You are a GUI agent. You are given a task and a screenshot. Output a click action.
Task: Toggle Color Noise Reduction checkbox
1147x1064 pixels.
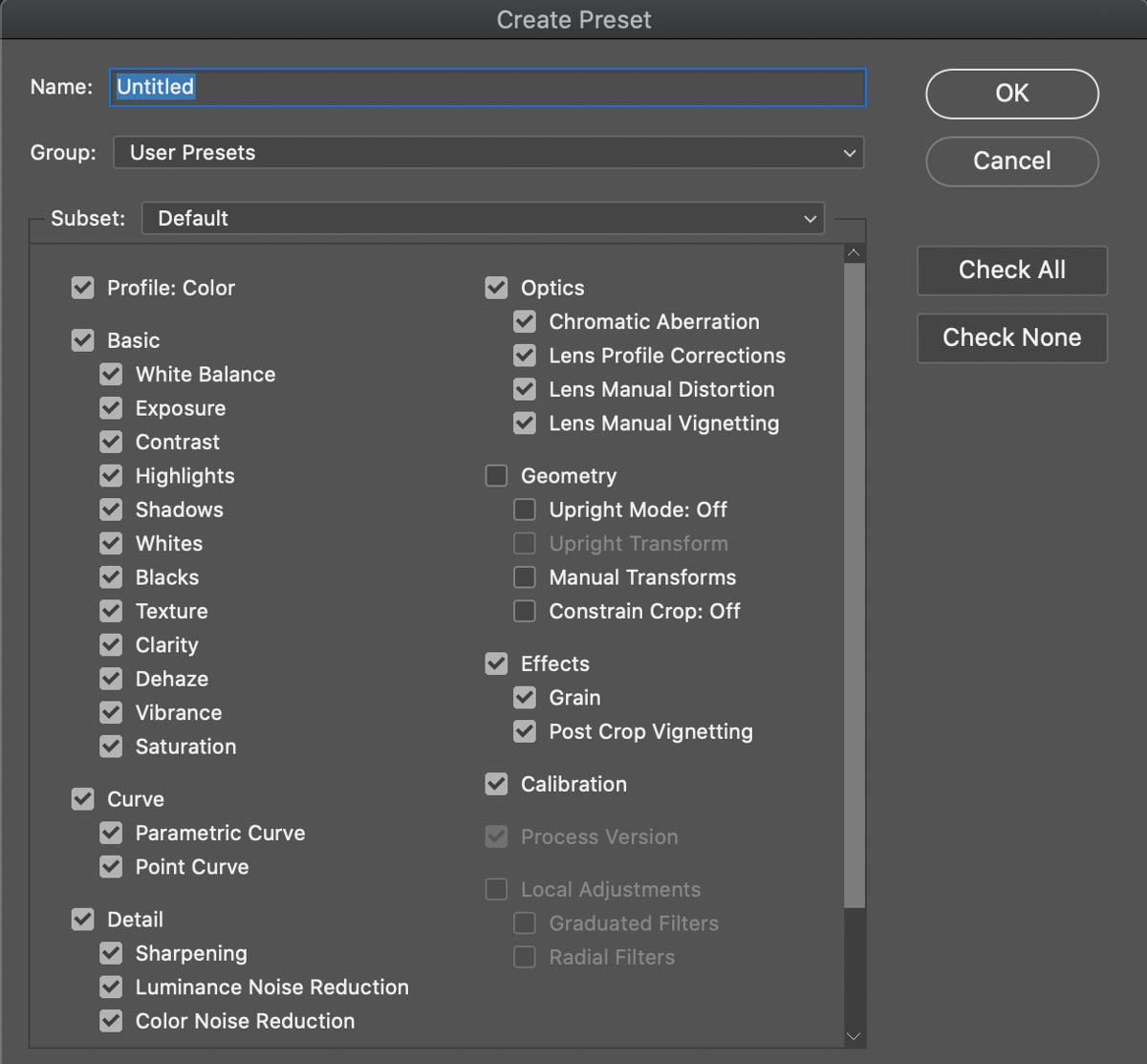coord(111,1021)
